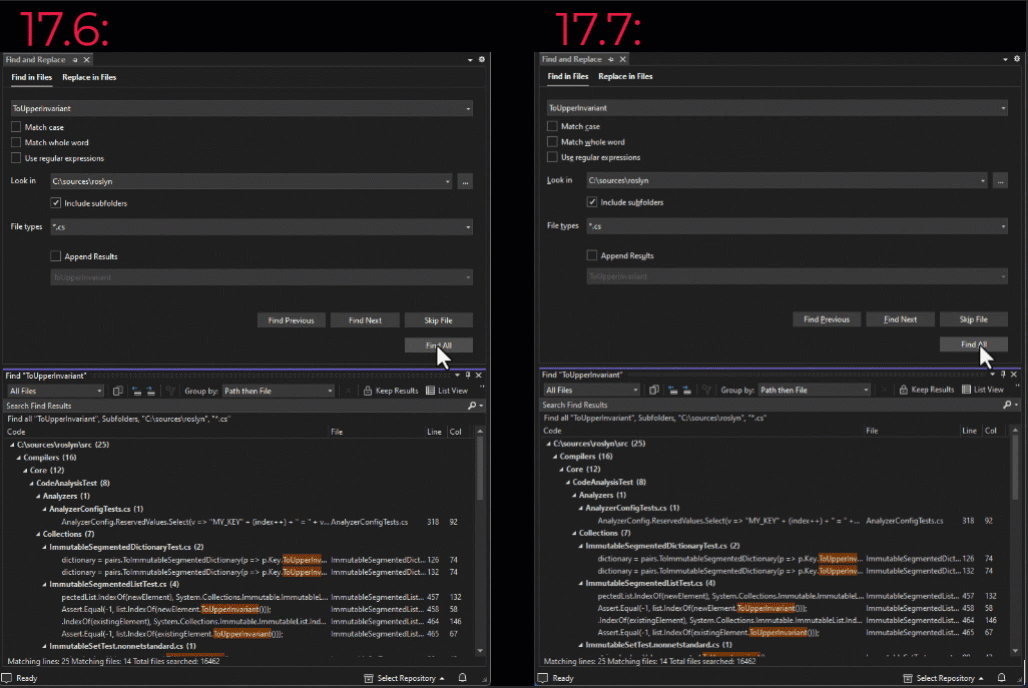Uncheck Include subfolders in left 17.6 panel
The width and height of the screenshot is (1028, 688).
56,203
